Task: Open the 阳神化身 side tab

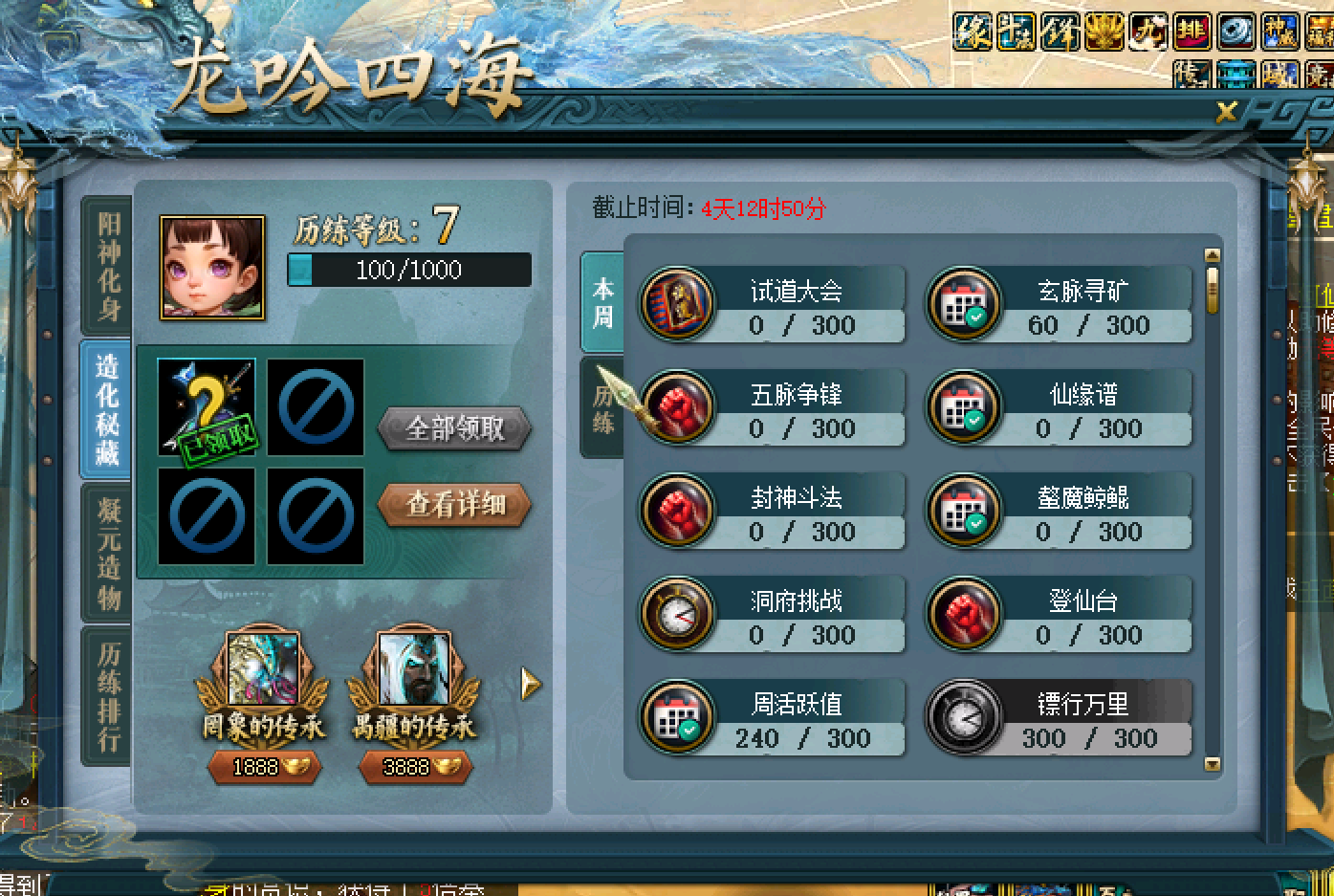Action: [x=108, y=265]
